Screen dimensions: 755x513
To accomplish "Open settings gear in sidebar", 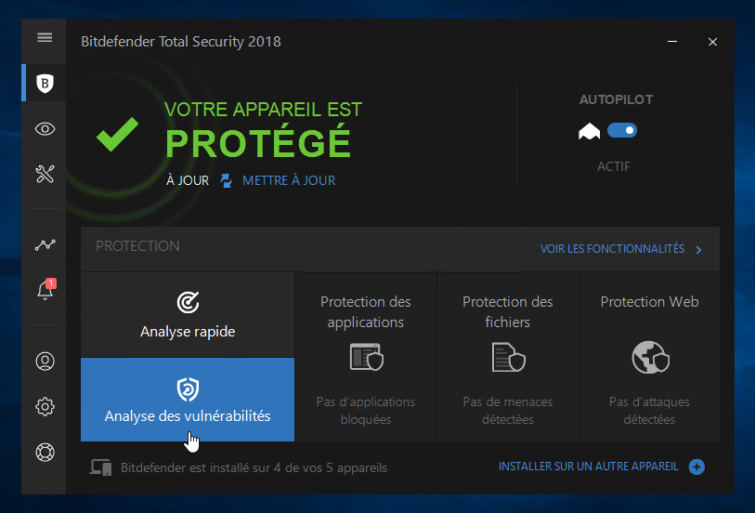I will point(45,407).
